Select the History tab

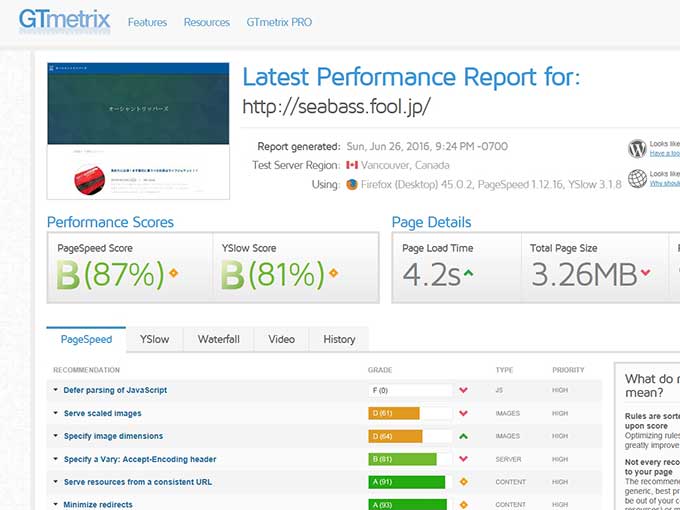pos(339,339)
